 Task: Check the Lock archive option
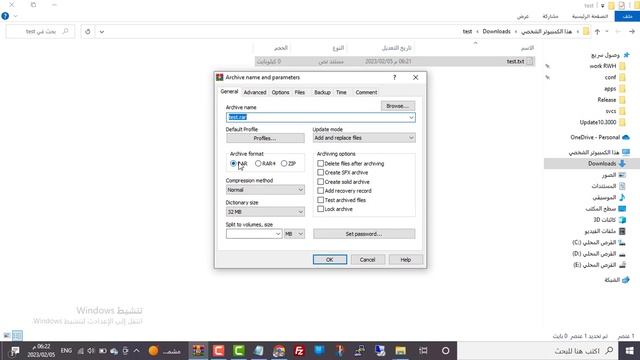pos(320,209)
